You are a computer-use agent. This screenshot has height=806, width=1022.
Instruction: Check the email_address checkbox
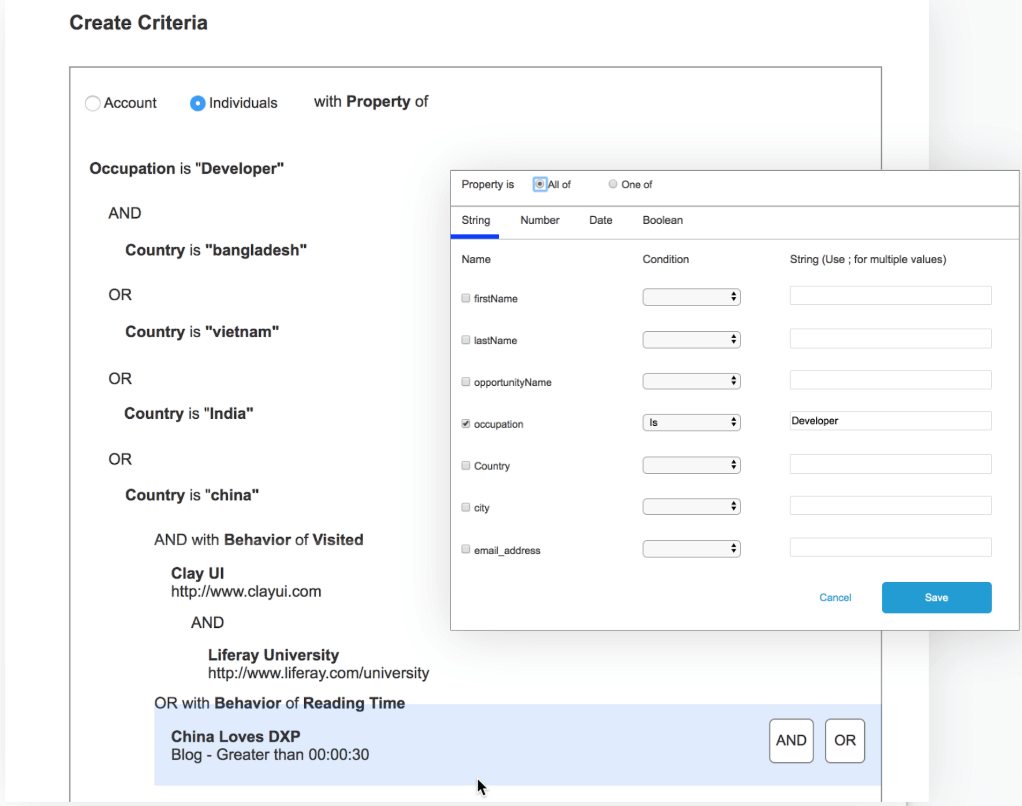pyautogui.click(x=465, y=549)
